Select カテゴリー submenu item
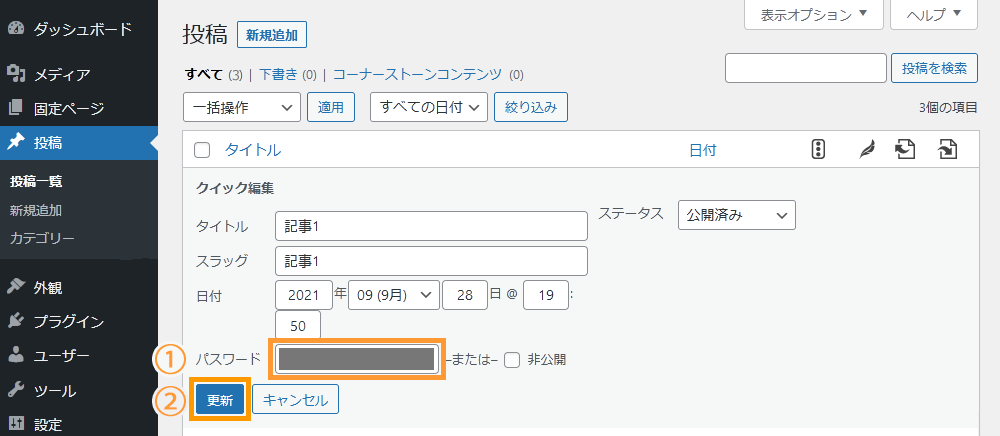Image resolution: width=1000 pixels, height=436 pixels. point(42,239)
